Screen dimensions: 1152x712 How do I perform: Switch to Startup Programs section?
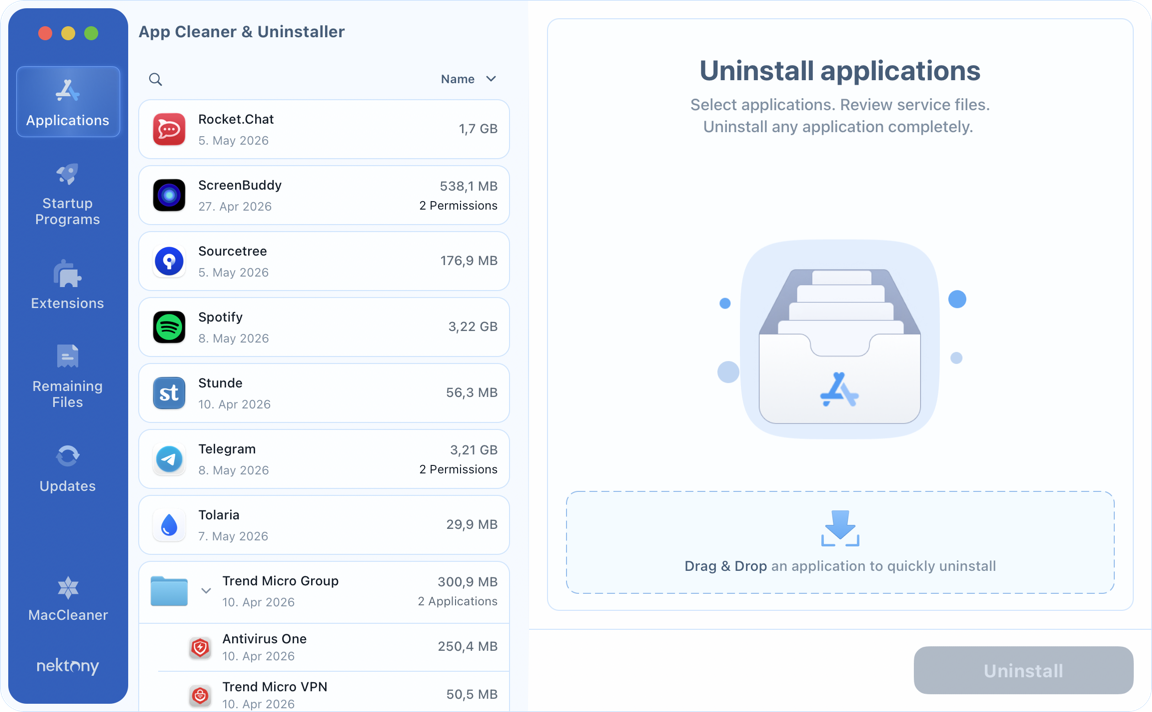(68, 195)
